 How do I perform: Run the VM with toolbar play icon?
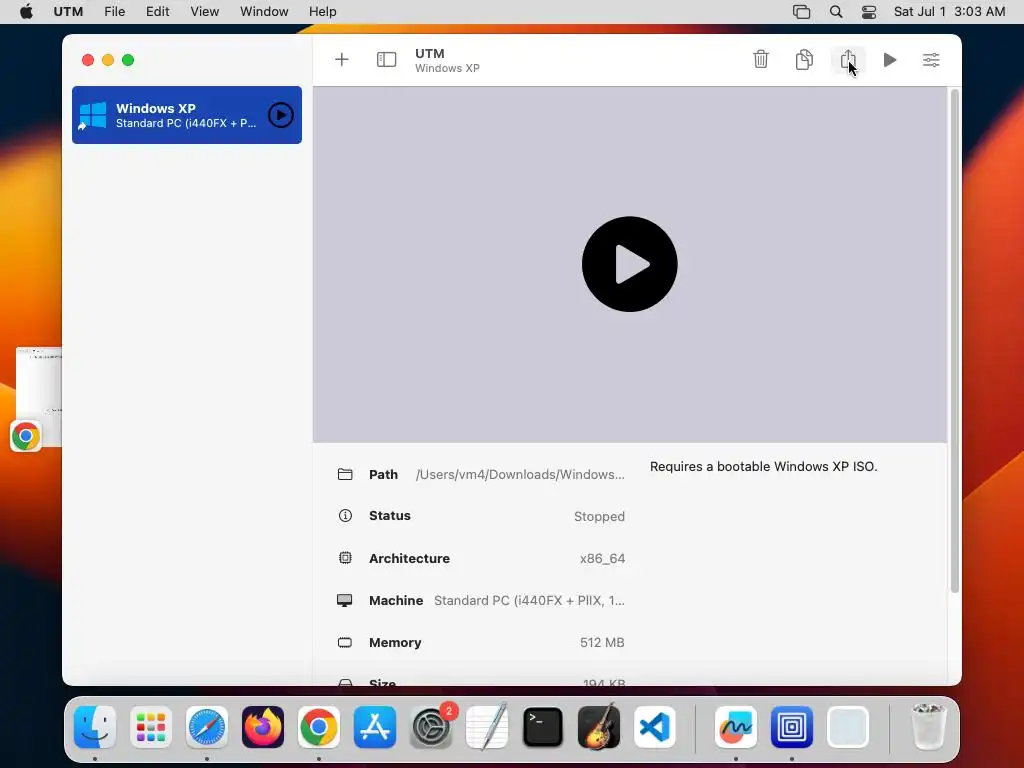click(889, 60)
